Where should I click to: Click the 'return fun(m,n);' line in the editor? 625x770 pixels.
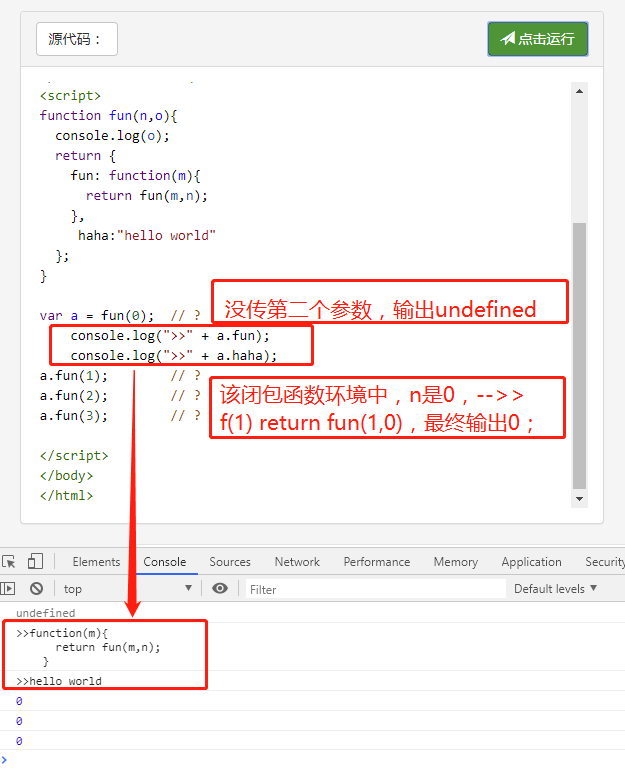[147, 195]
